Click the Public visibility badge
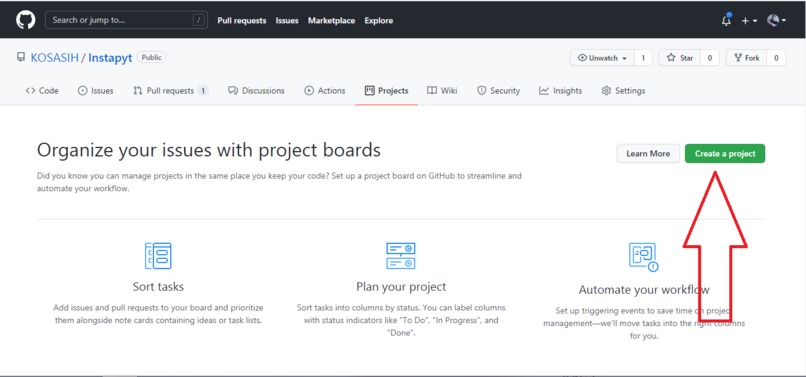This screenshot has width=806, height=377. (152, 58)
